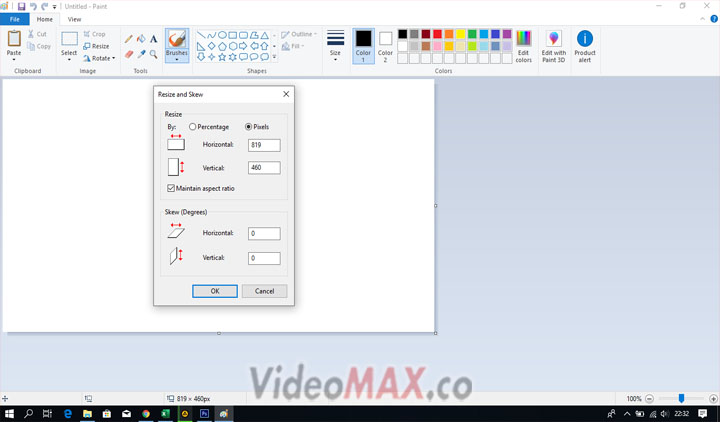Click the Resize Vertical pixel field
720x422 pixels.
click(x=264, y=168)
